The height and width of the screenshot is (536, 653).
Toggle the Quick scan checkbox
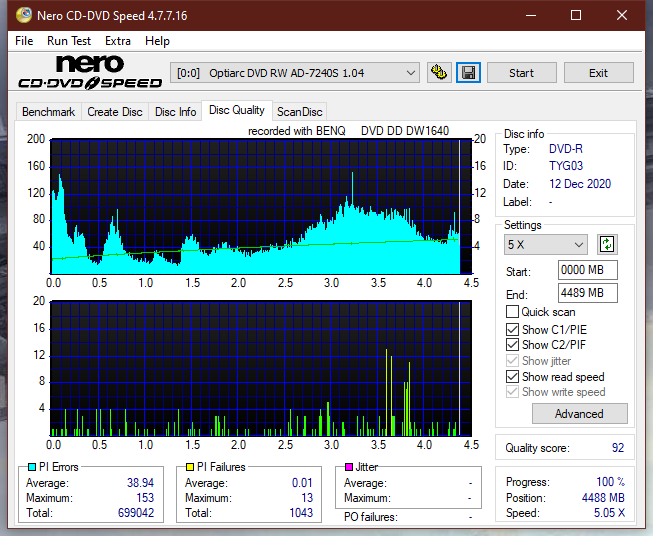pos(512,312)
